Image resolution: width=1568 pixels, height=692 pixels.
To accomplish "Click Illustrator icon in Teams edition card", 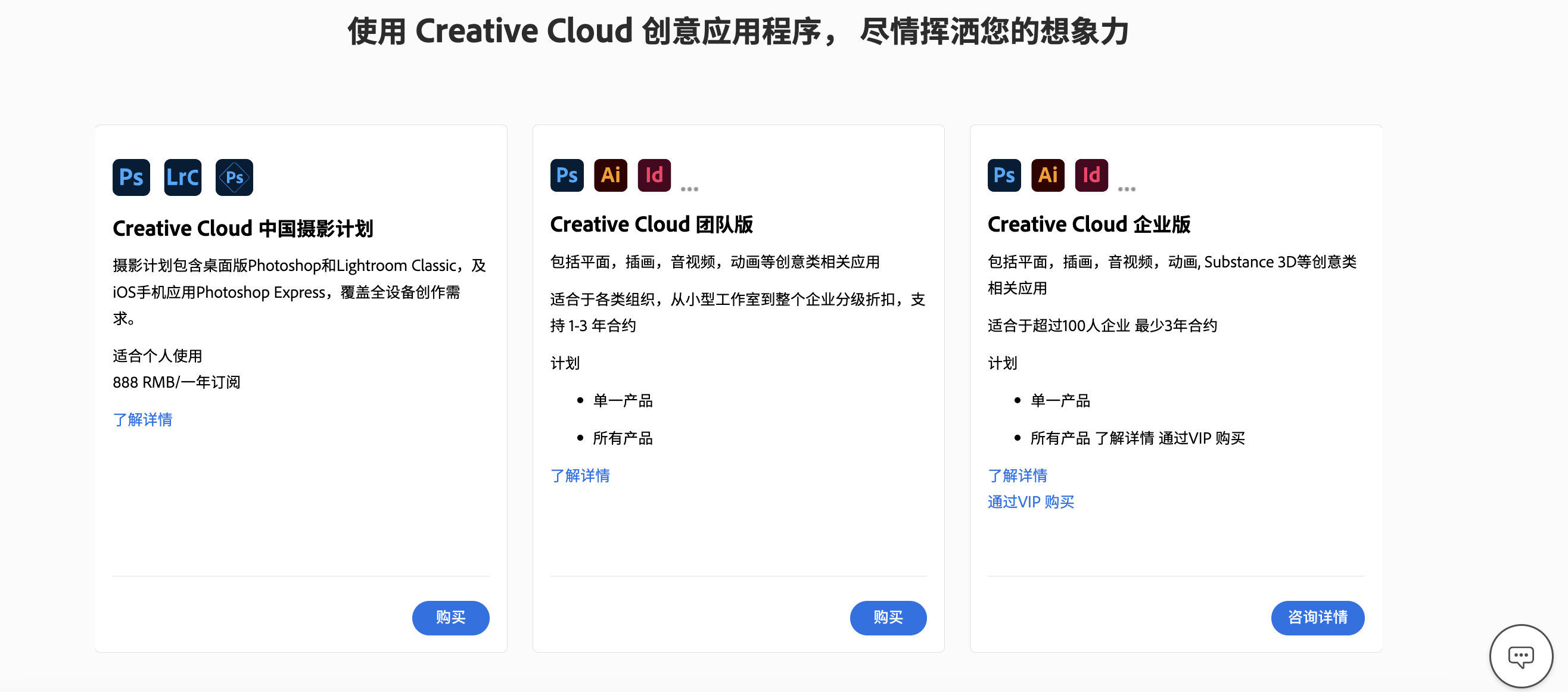I will click(610, 175).
